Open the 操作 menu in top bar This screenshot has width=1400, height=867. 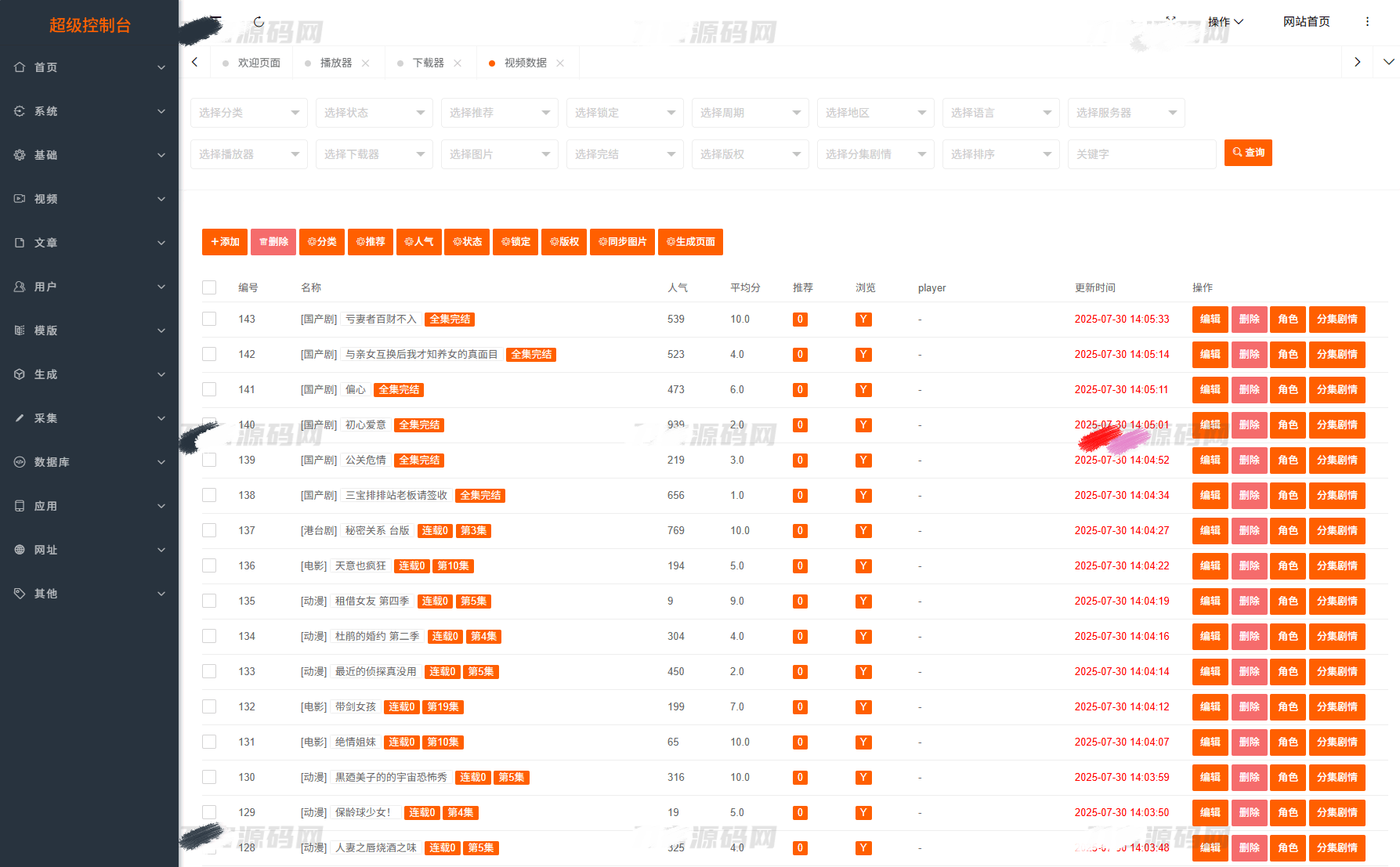coord(1225,22)
